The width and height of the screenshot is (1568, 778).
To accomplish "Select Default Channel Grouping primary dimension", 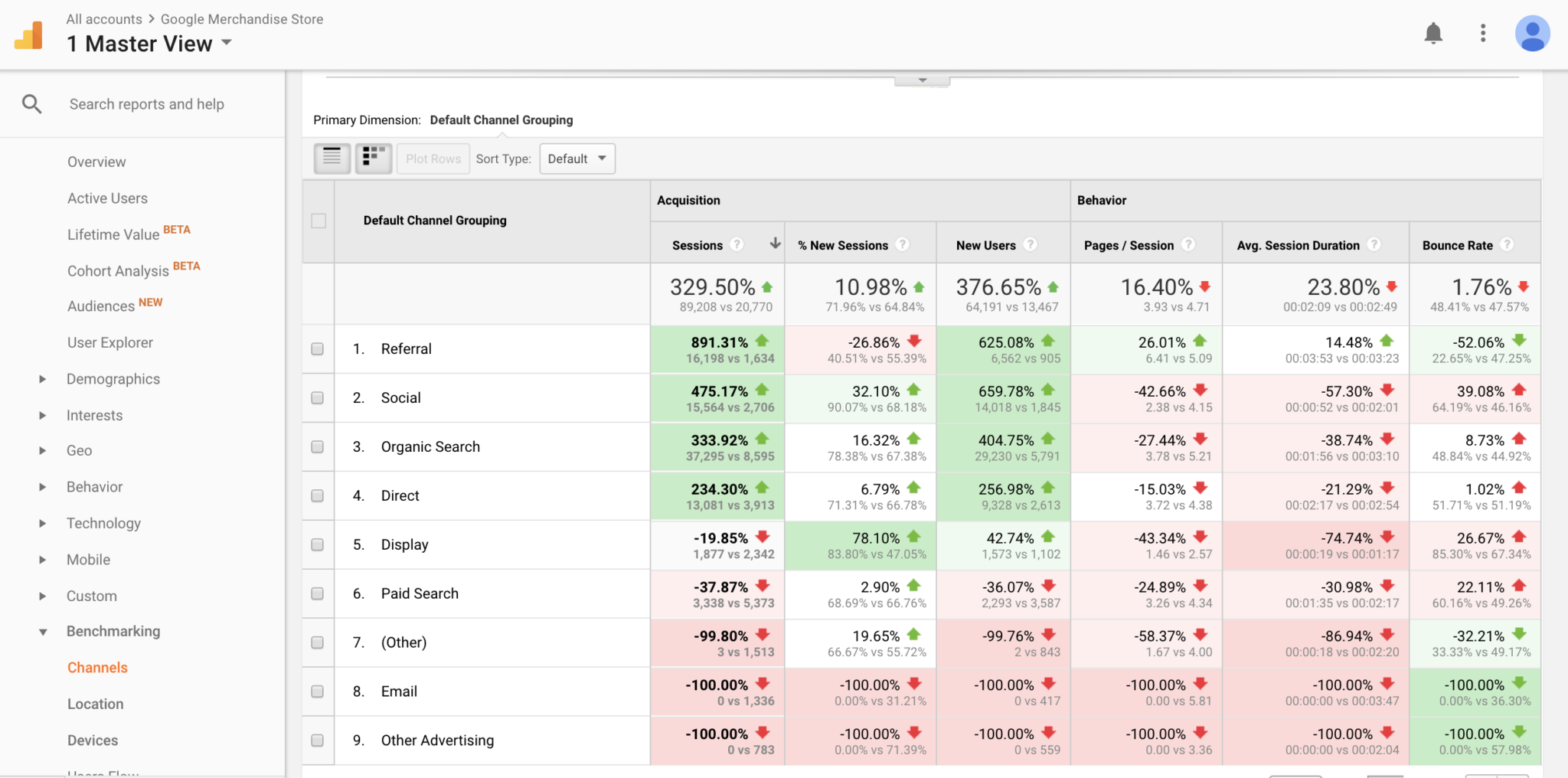I will point(501,120).
